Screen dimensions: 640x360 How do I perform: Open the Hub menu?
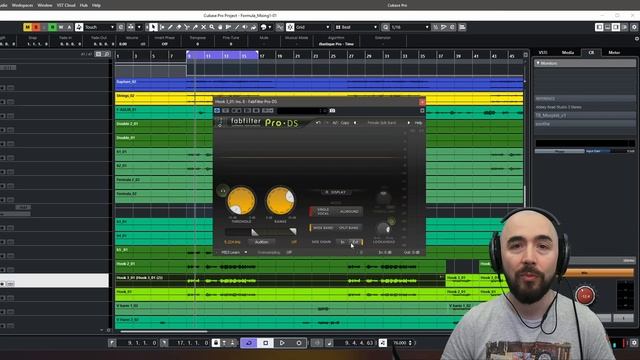[x=84, y=5]
